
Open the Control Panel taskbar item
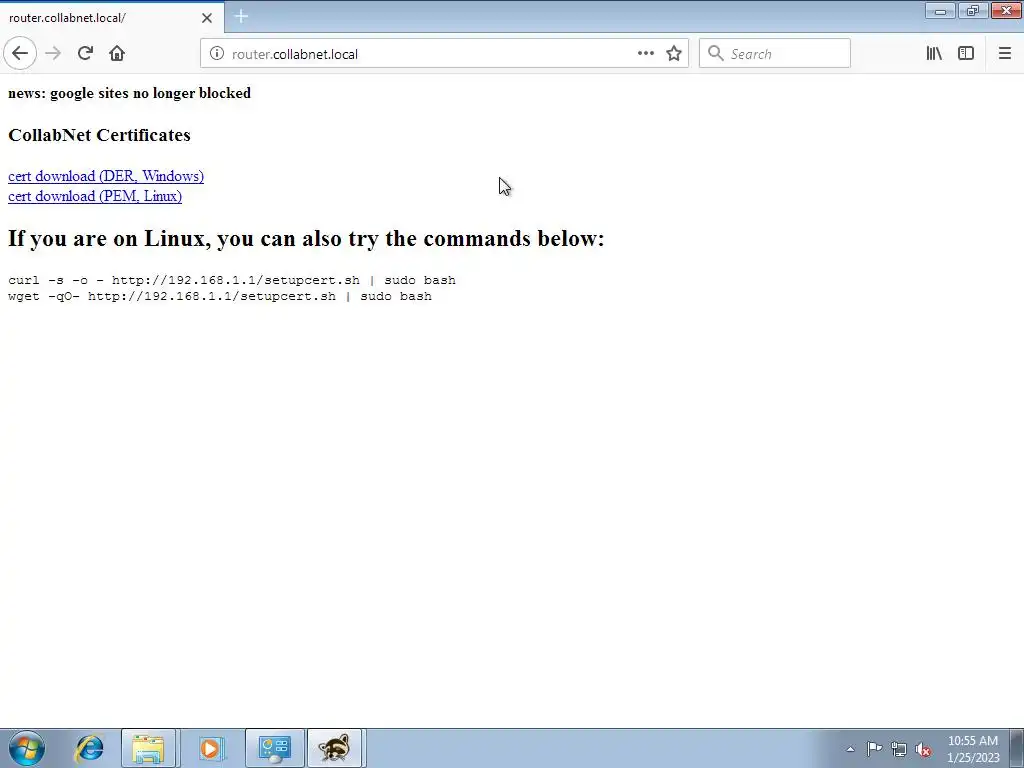[274, 748]
